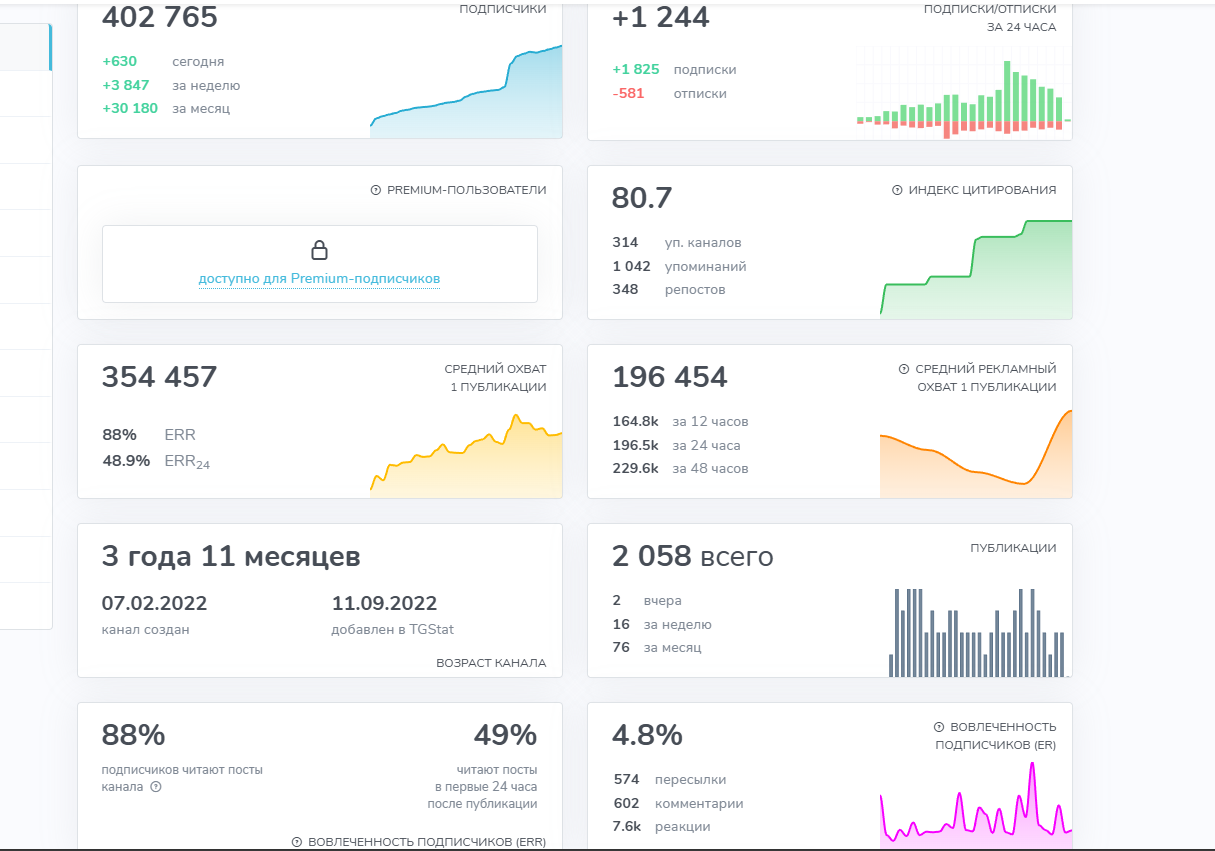Click help icon next to СРЕДНИЙ РЕКЛАМНЫЙ ОХВАТ
Image resolution: width=1215 pixels, height=851 pixels.
pos(904,369)
